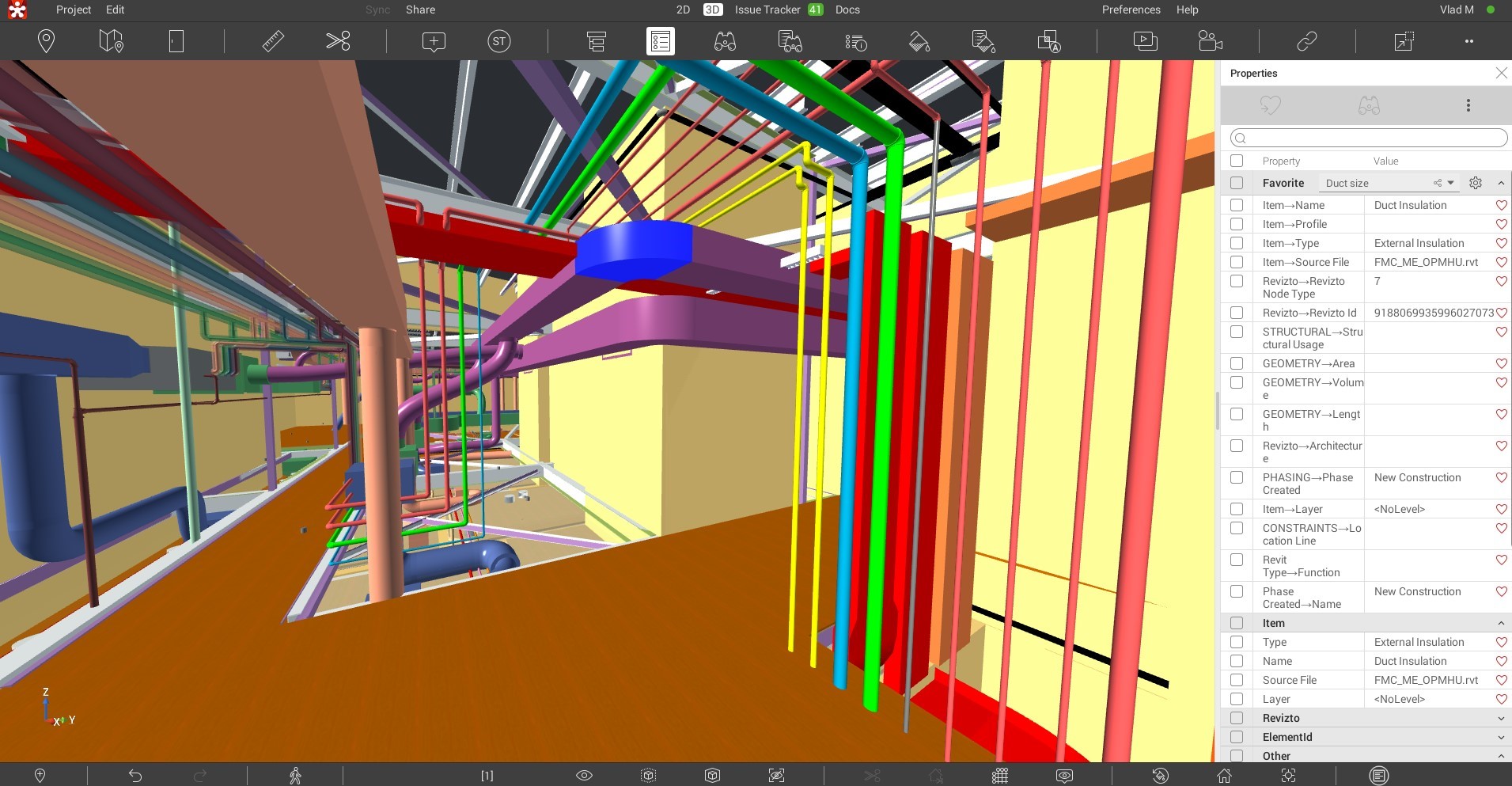Open the Project menu
The height and width of the screenshot is (786, 1512).
(73, 9)
